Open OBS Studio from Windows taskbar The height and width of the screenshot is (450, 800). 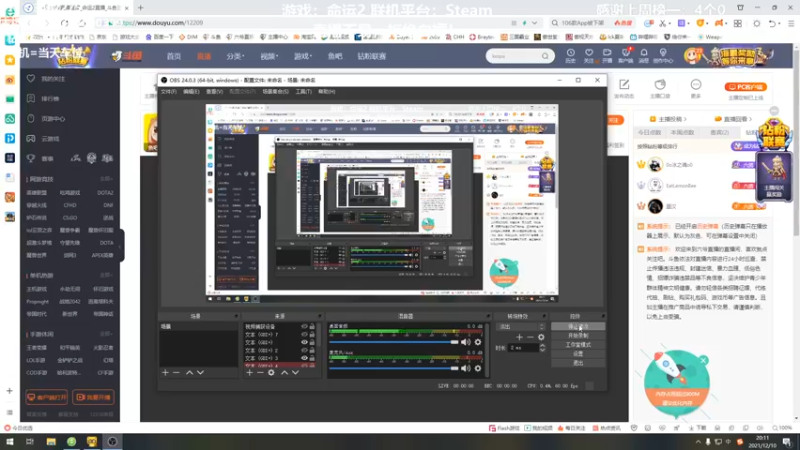pyautogui.click(x=112, y=441)
